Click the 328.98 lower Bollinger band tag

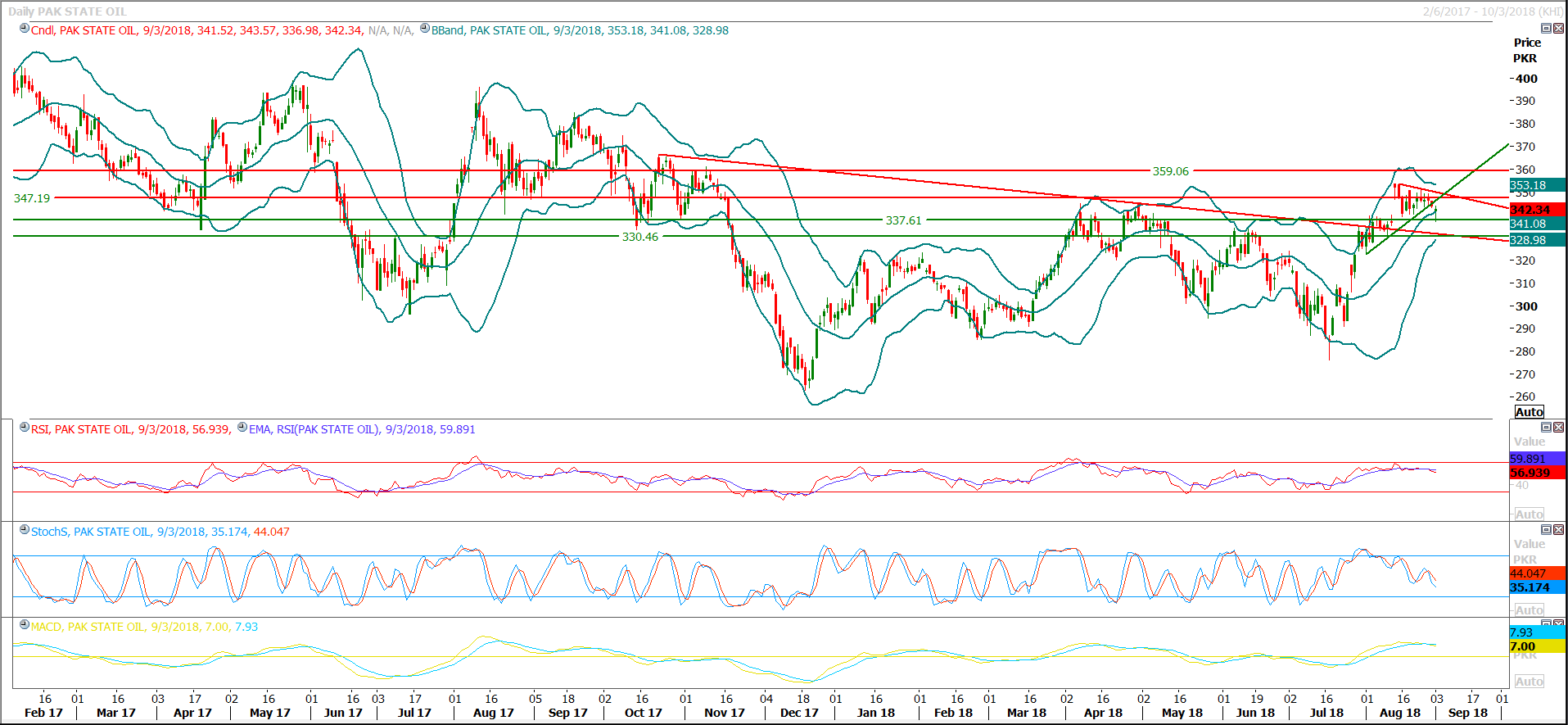(x=1538, y=240)
